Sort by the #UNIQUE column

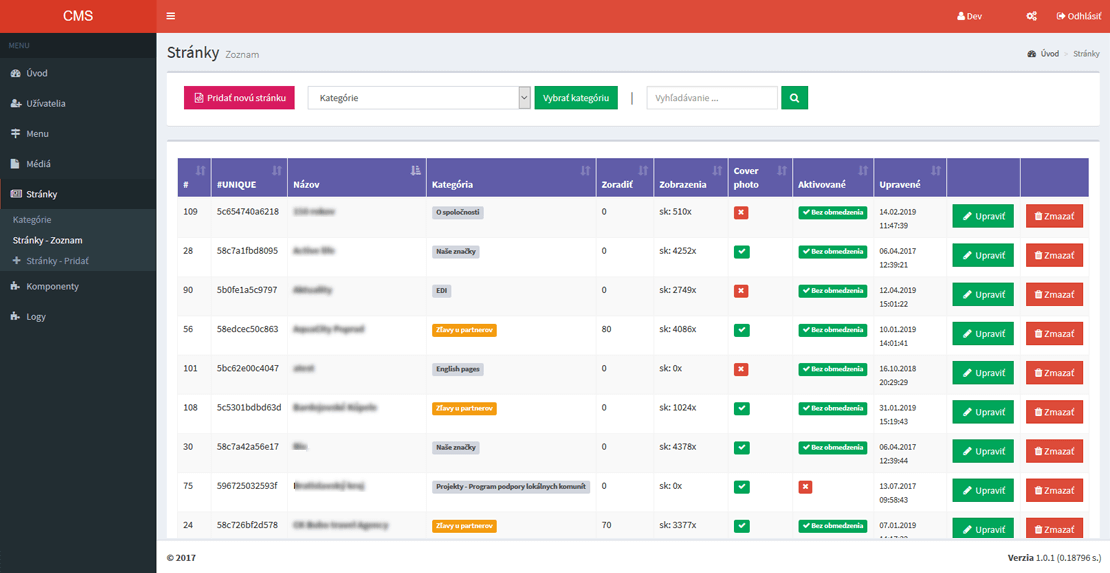click(249, 177)
